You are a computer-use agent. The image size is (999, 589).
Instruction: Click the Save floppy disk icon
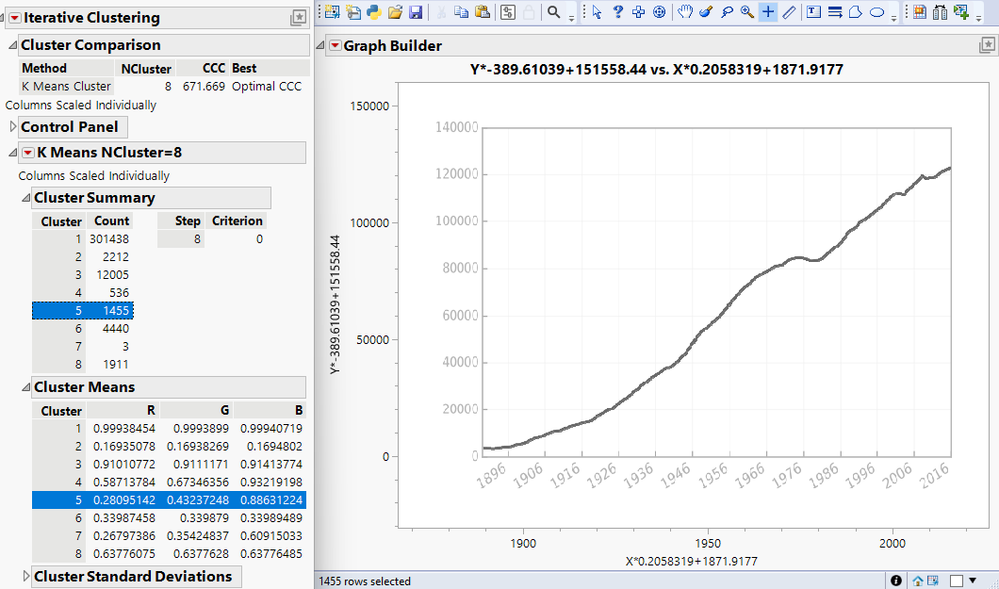415,11
